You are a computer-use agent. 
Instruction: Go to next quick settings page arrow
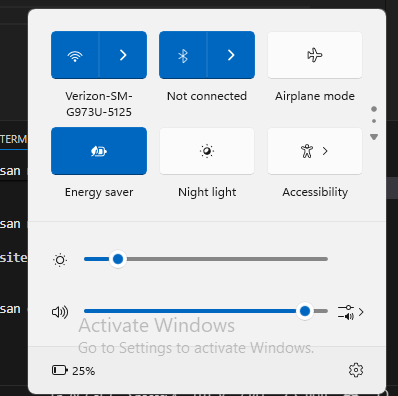click(374, 137)
